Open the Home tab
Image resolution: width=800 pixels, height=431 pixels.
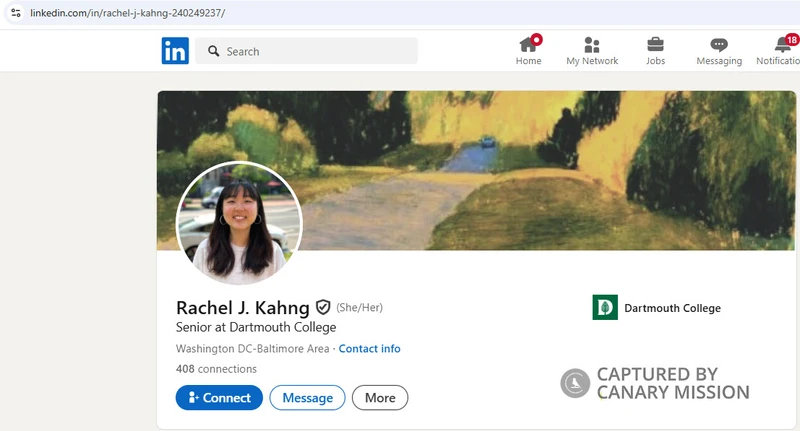pyautogui.click(x=529, y=50)
